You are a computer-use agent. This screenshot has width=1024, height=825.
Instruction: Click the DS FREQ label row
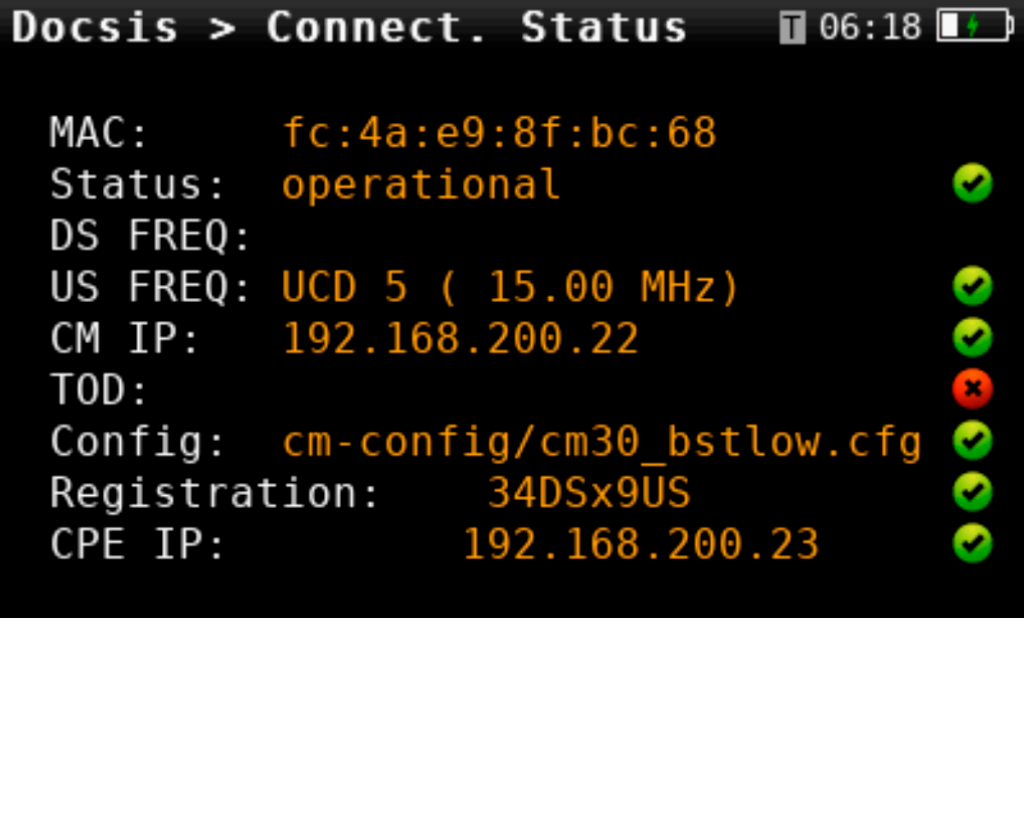click(x=150, y=236)
